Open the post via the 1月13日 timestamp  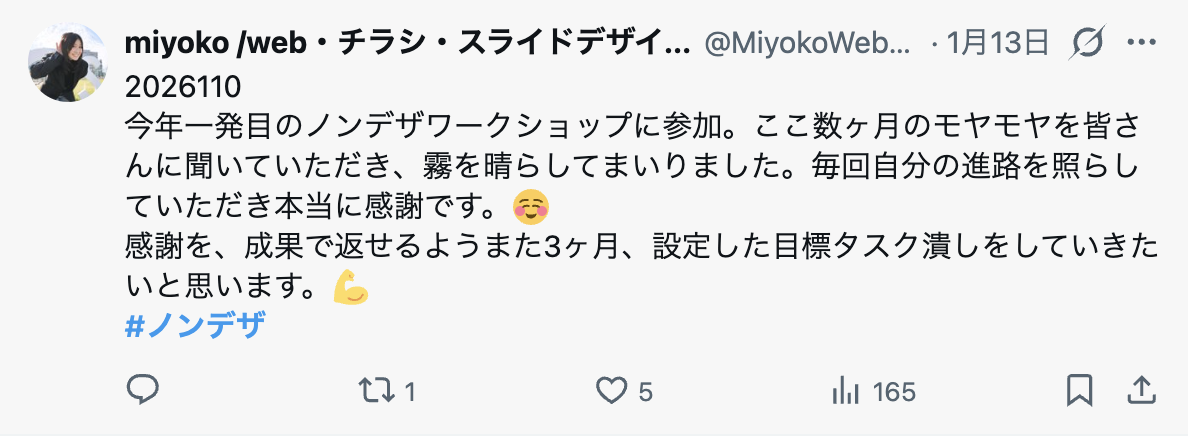click(996, 43)
